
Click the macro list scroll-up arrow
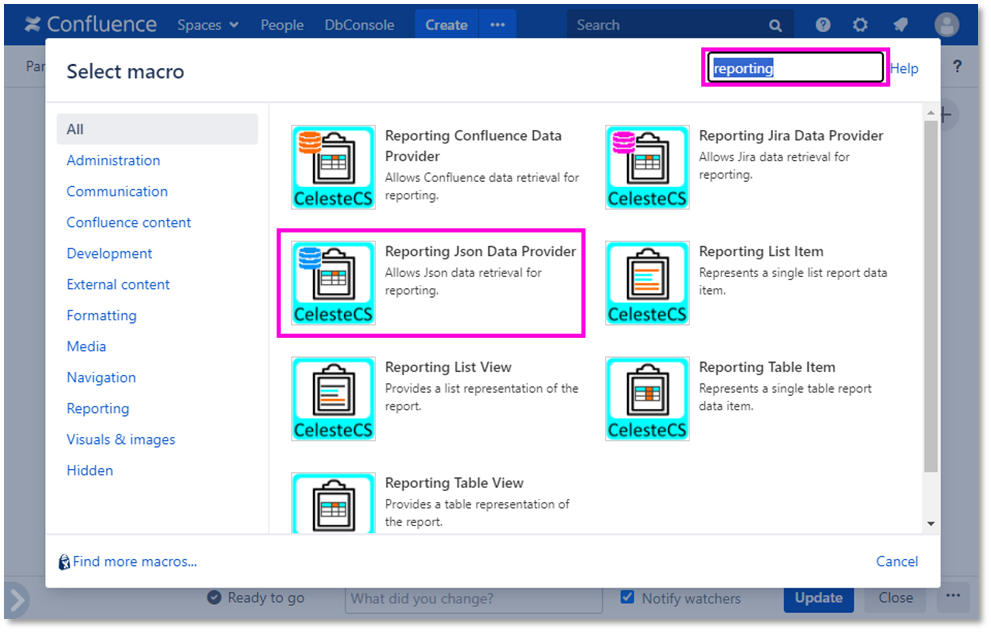(x=930, y=113)
